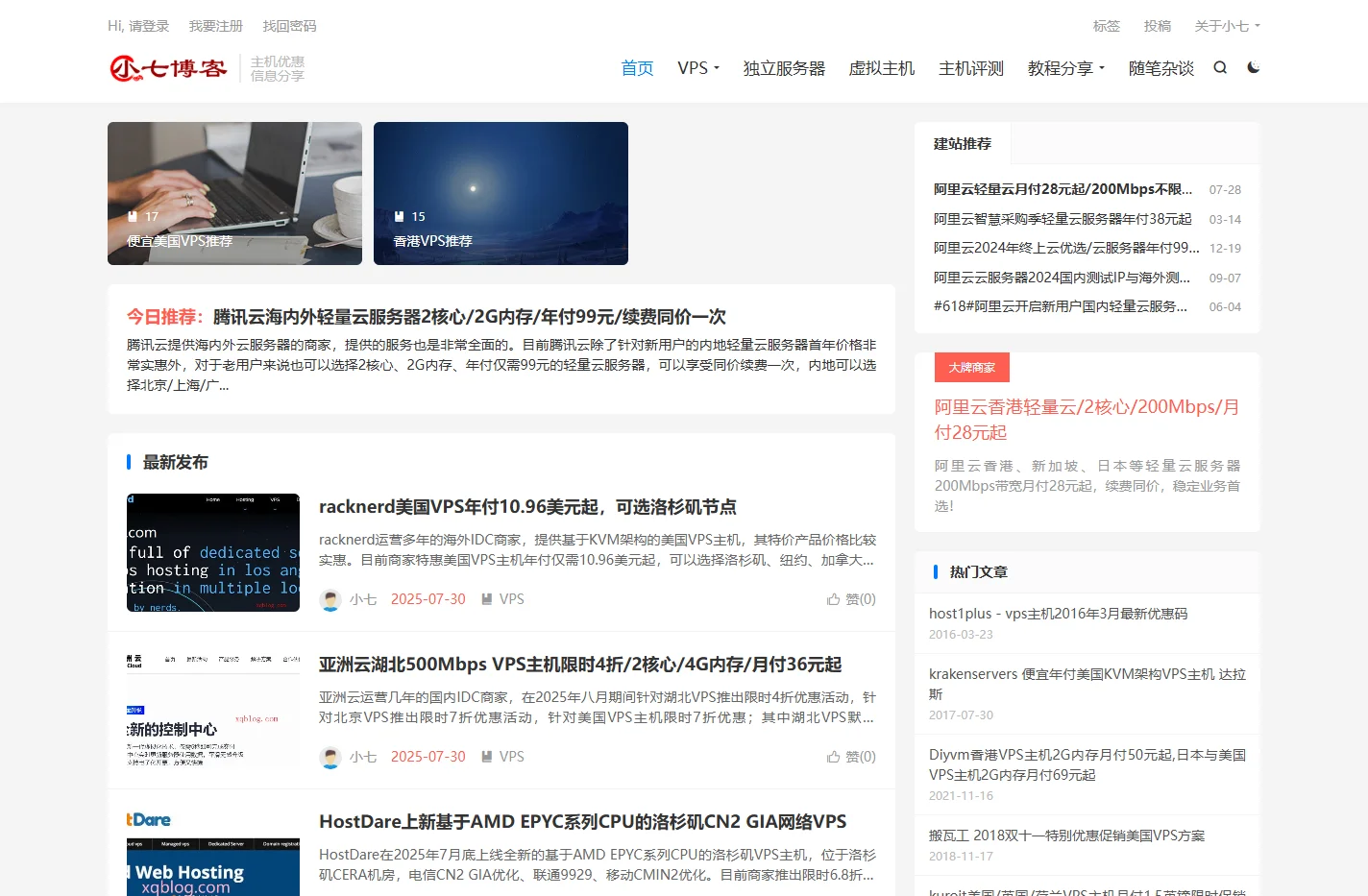Click the 大牌商家 red badge
Screen dimensions: 1368x896
pos(972,368)
